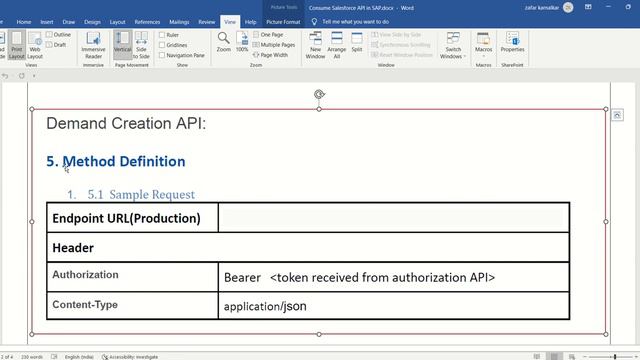Choose Side to Side page movement
640x360 pixels.
pyautogui.click(x=141, y=45)
